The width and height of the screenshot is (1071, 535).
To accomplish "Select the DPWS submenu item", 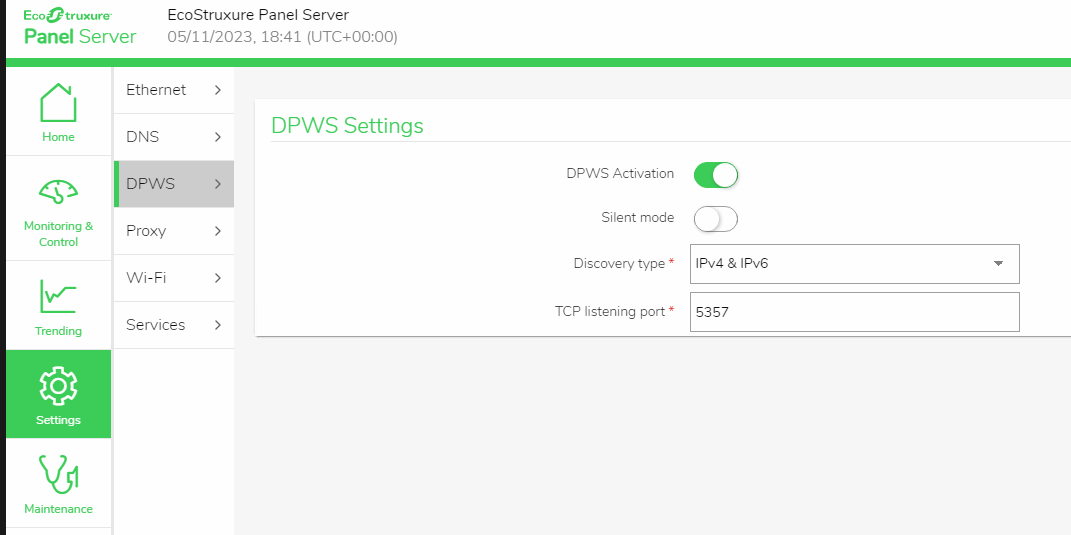I will [x=174, y=184].
